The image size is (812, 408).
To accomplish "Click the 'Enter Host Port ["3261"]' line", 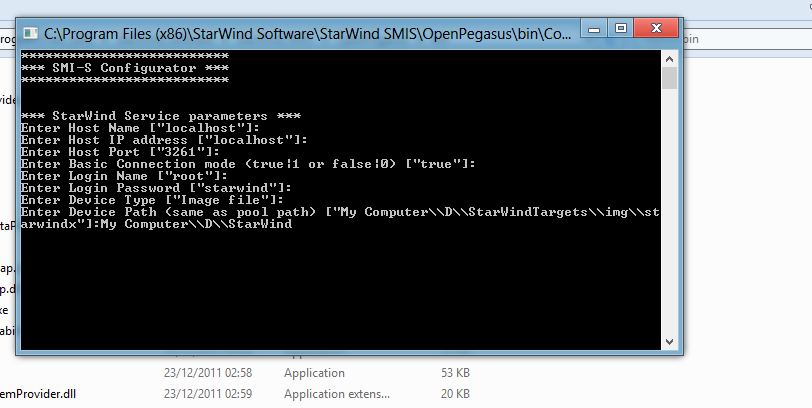I will pyautogui.click(x=120, y=152).
